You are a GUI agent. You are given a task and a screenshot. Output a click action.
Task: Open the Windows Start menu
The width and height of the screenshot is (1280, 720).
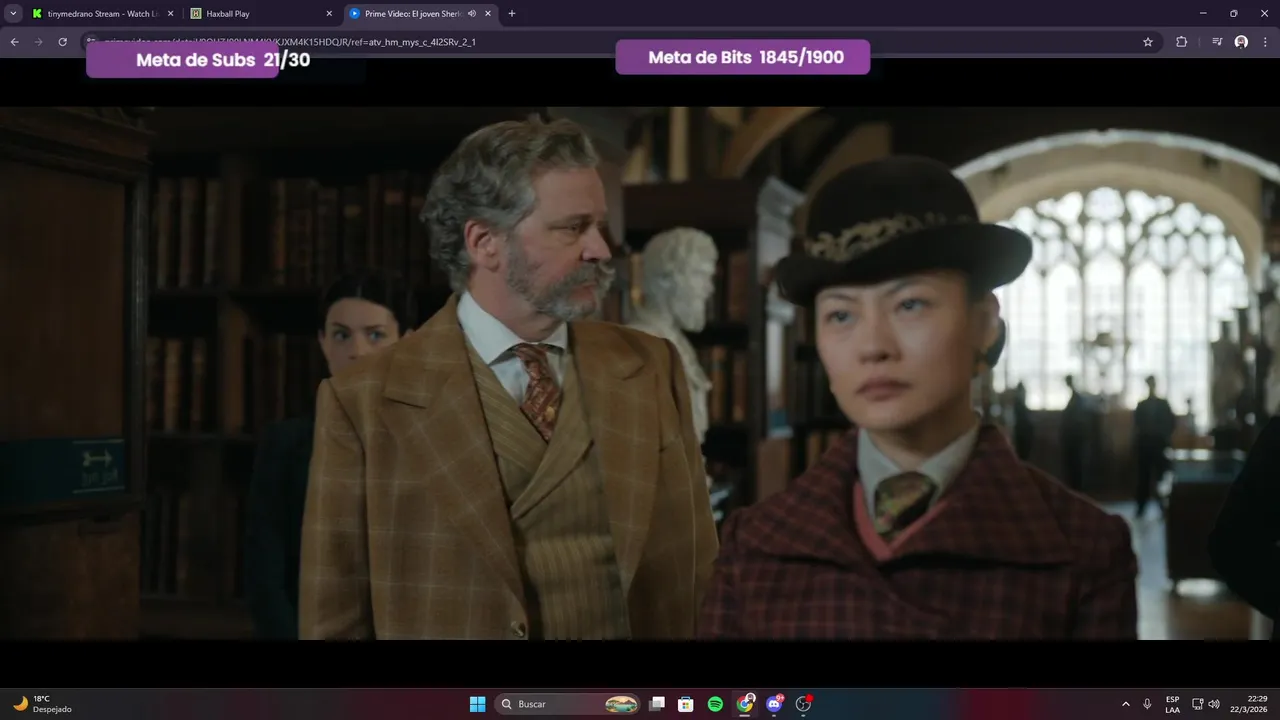tap(478, 704)
